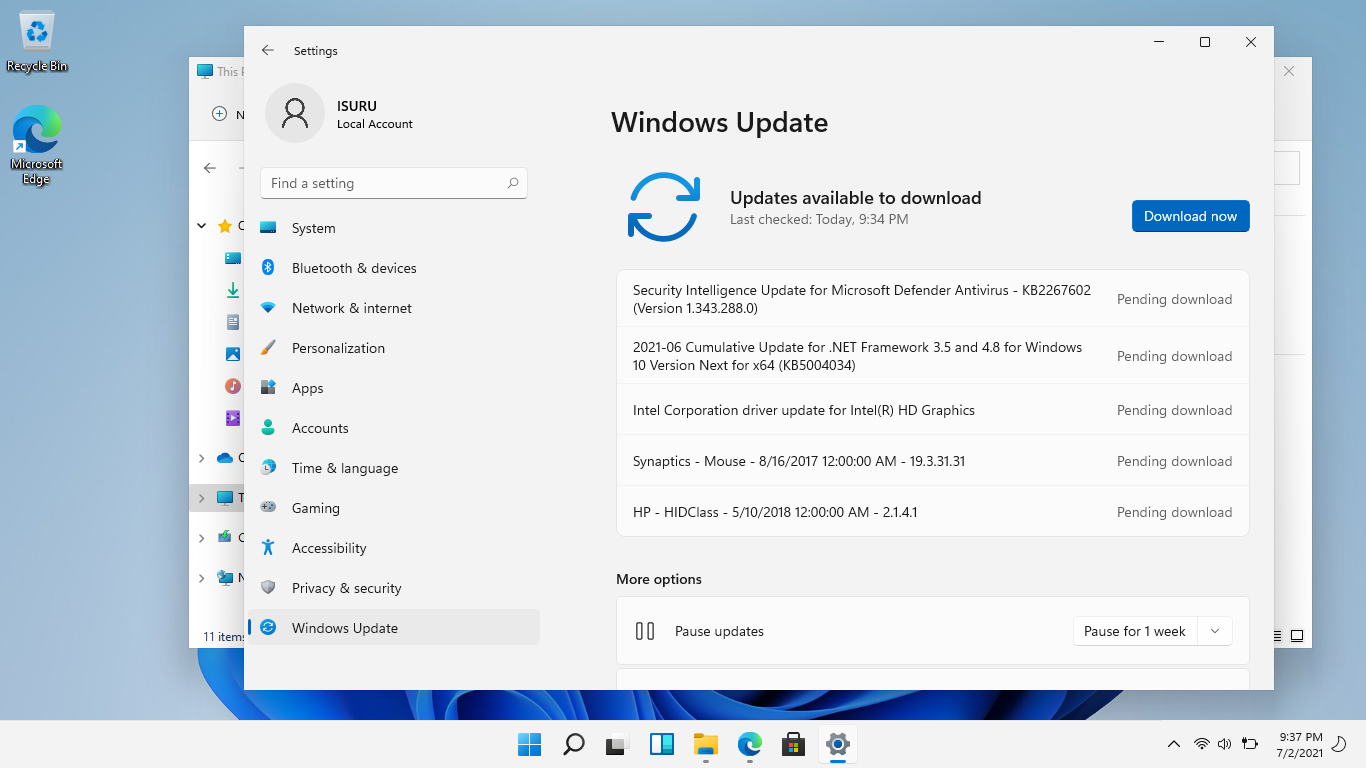
Task: Open the taskbar clock showing 9:37 PM
Action: point(1300,744)
